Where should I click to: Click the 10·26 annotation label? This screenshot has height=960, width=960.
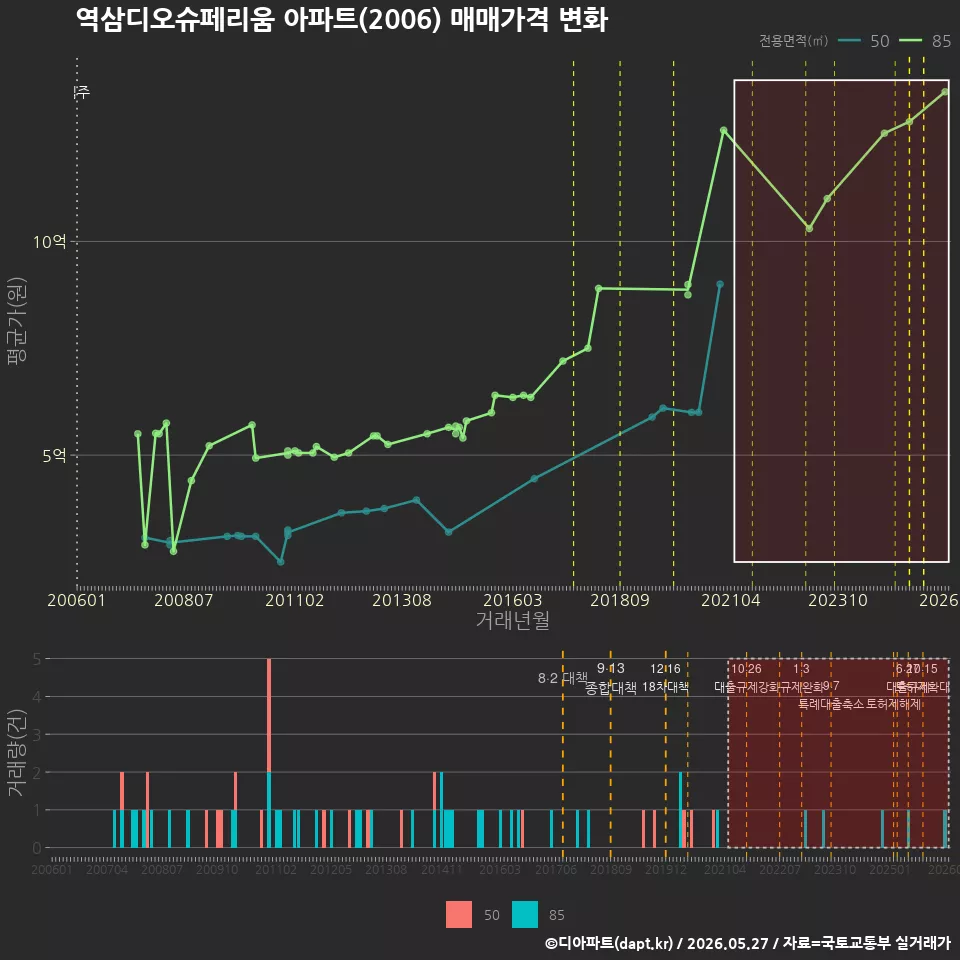coord(746,669)
